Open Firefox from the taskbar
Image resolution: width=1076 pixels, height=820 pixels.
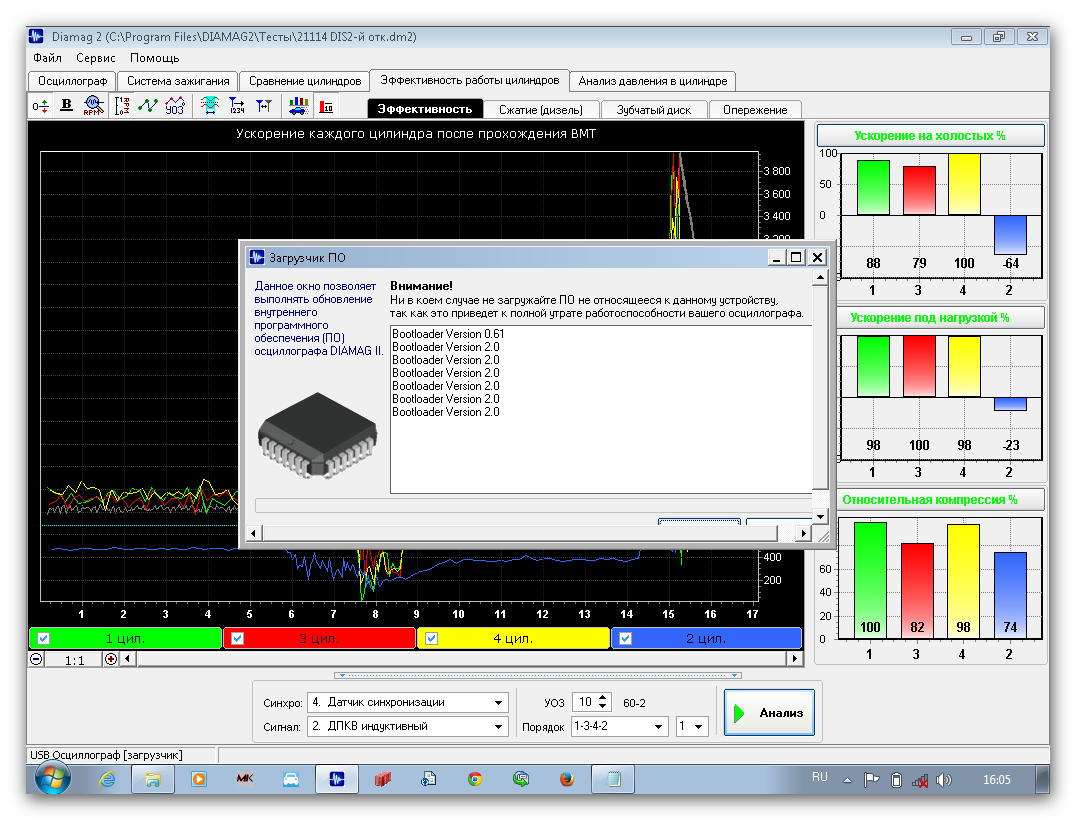pos(567,780)
